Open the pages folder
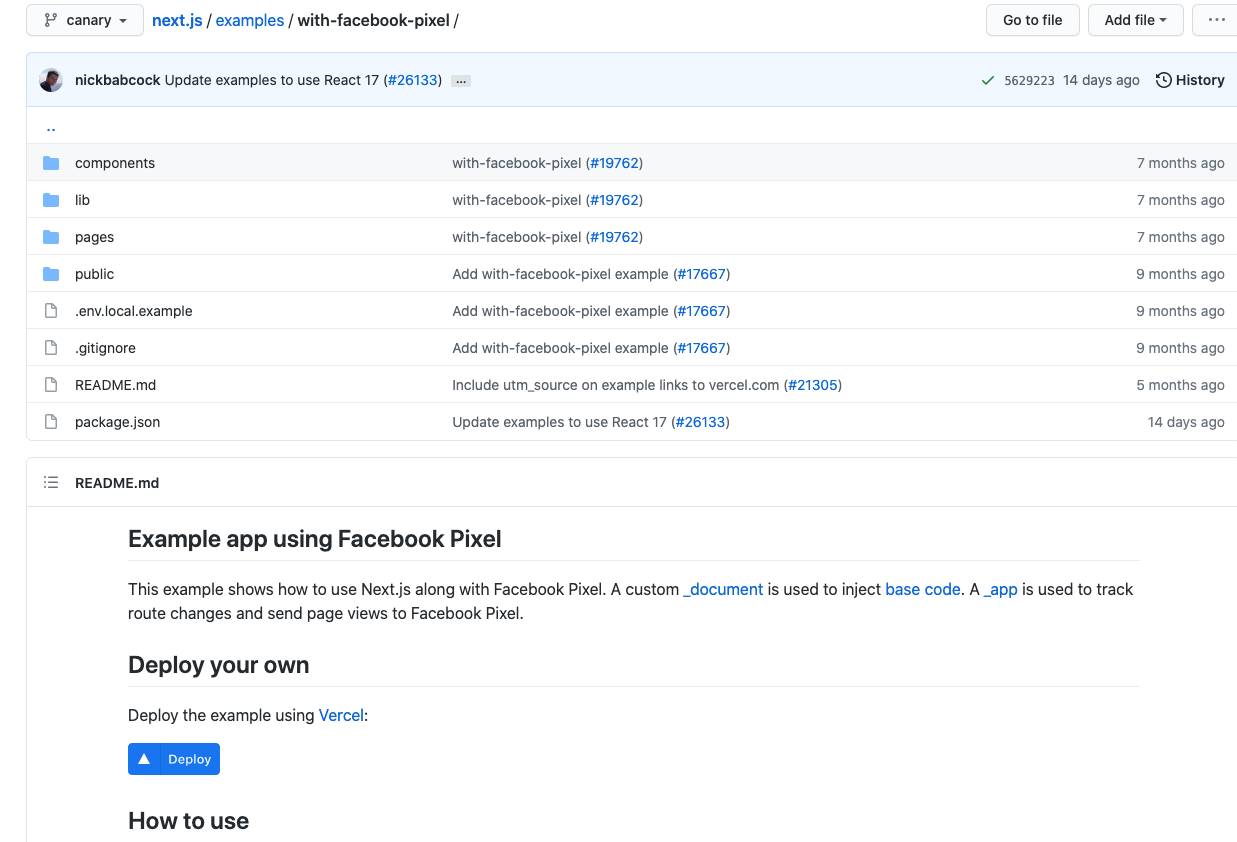Screen dimensions: 1237x842 tap(94, 237)
